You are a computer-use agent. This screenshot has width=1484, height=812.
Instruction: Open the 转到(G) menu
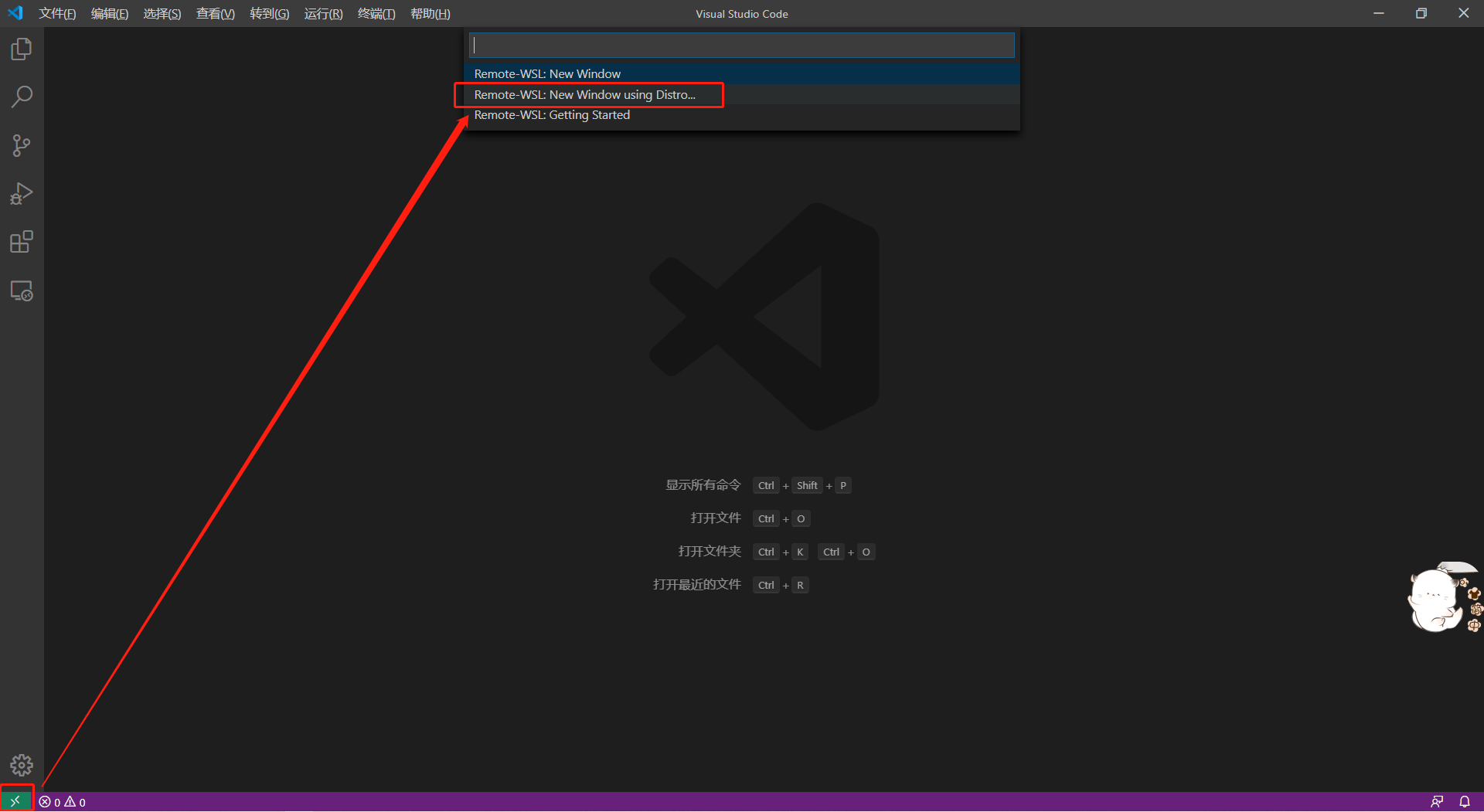[270, 14]
